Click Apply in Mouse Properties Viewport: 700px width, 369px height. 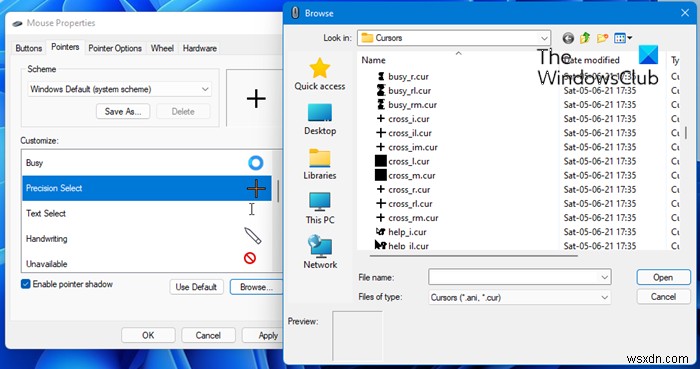point(262,335)
